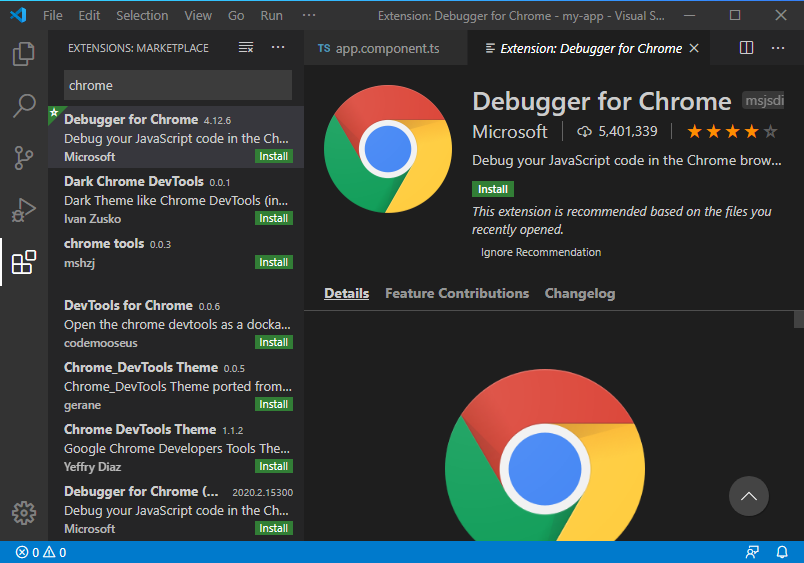This screenshot has height=563, width=804.
Task: Split the editor to the right
Action: point(747,48)
